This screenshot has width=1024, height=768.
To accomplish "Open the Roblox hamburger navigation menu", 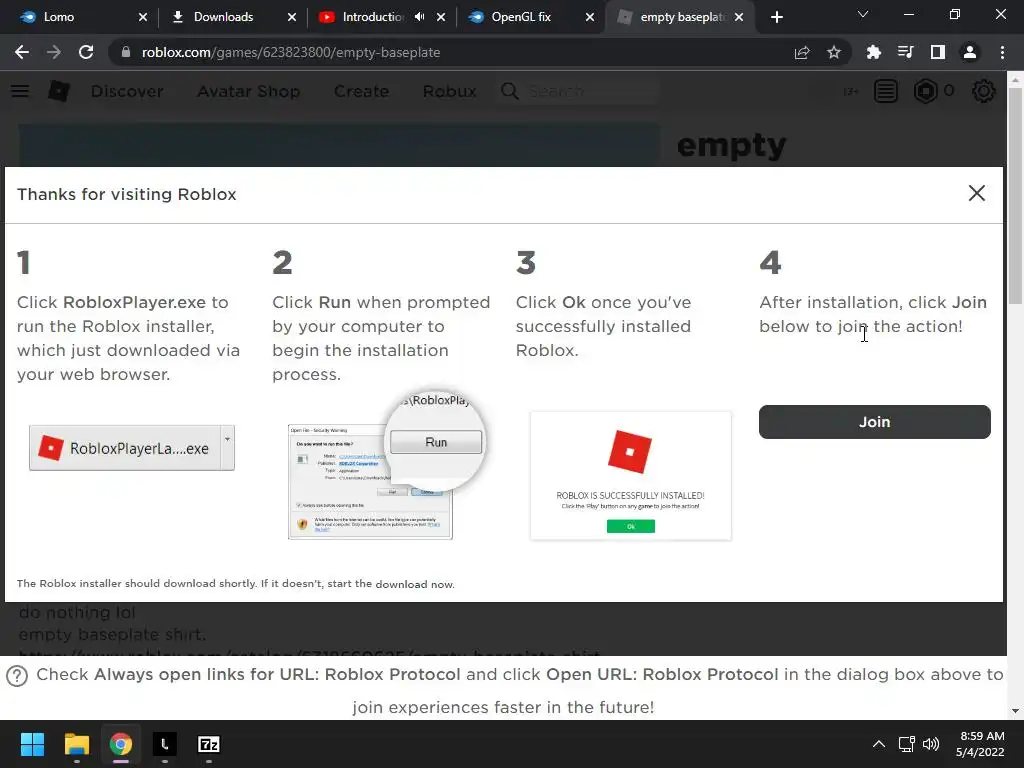I will click(20, 91).
